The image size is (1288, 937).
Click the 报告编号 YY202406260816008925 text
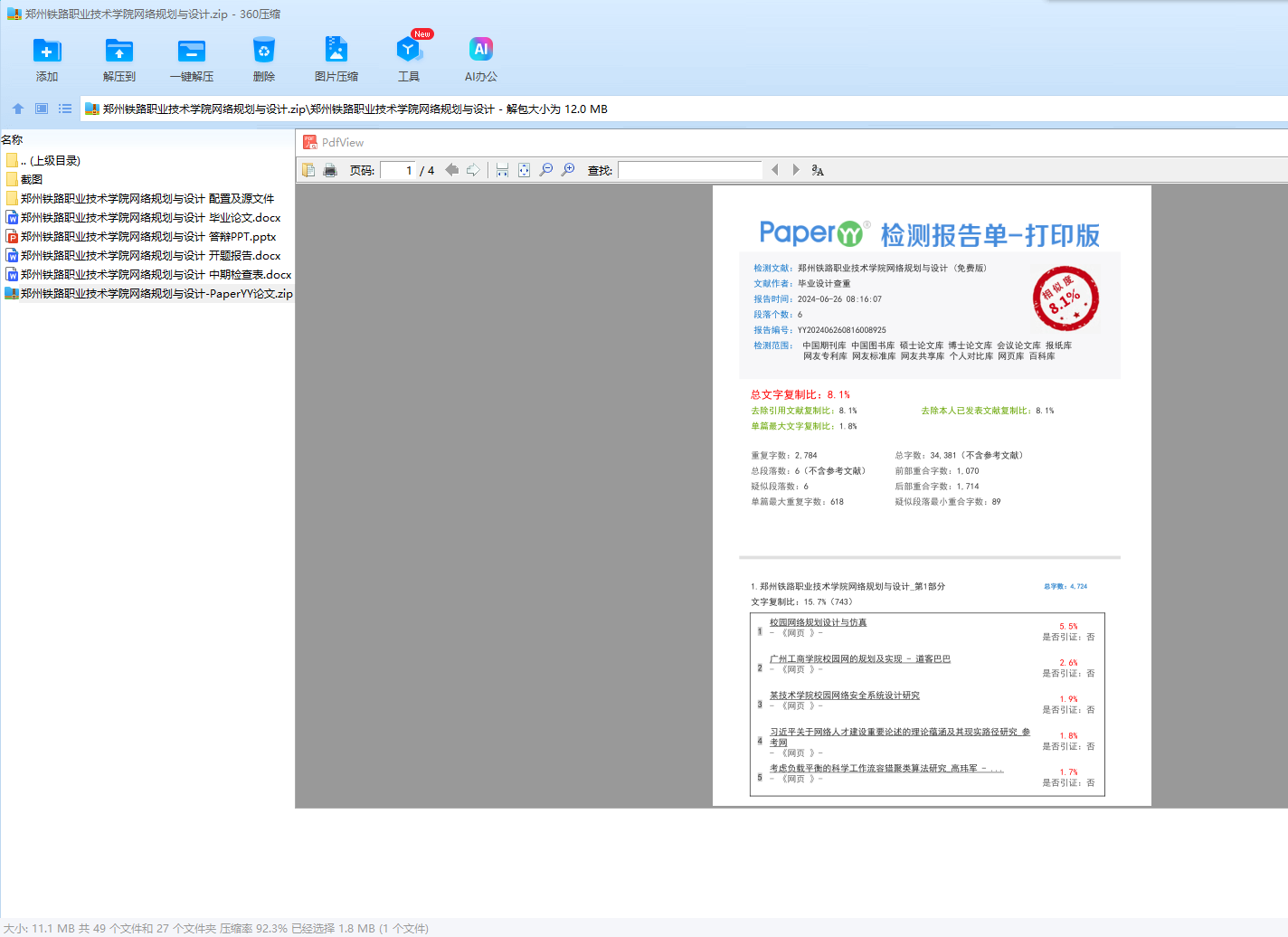click(819, 330)
